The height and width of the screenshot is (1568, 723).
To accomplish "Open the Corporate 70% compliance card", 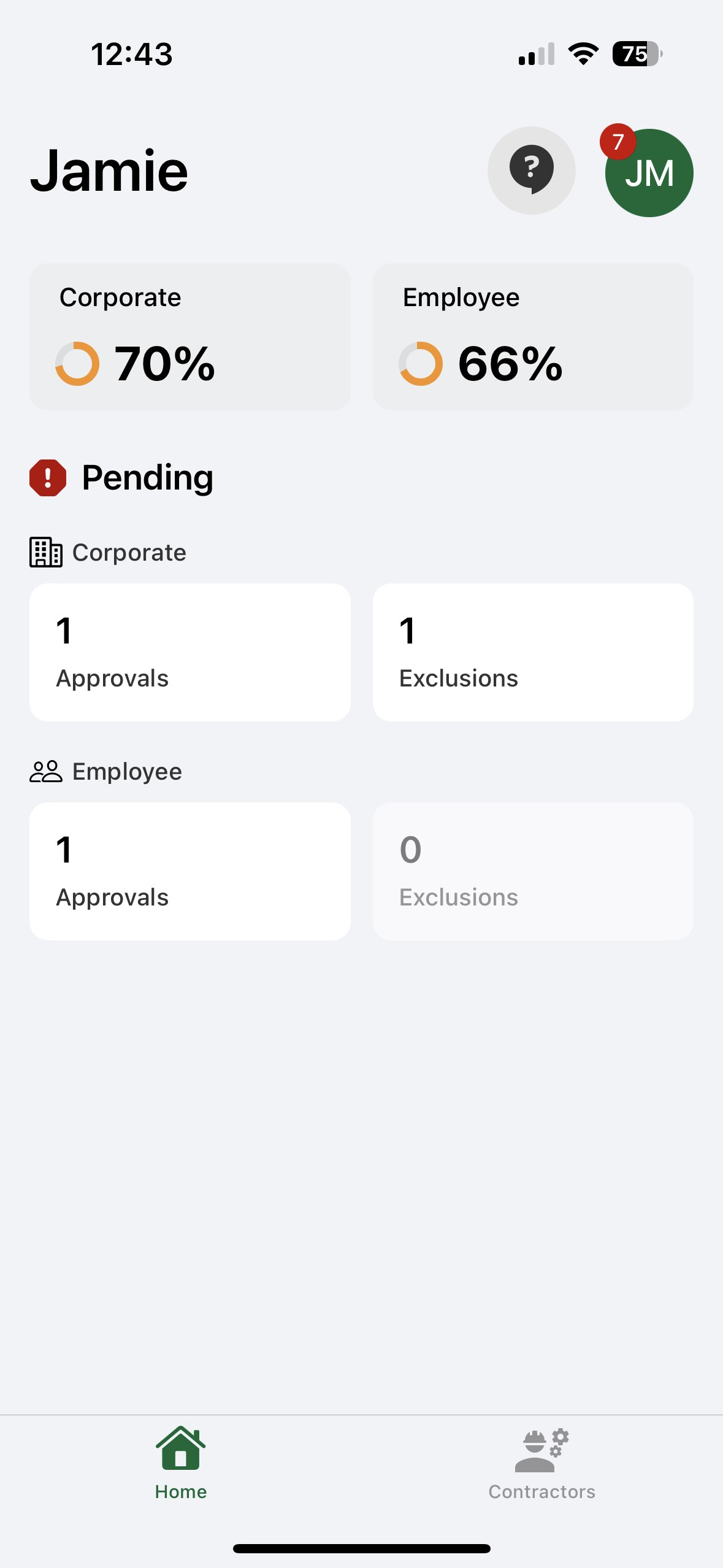I will point(190,337).
